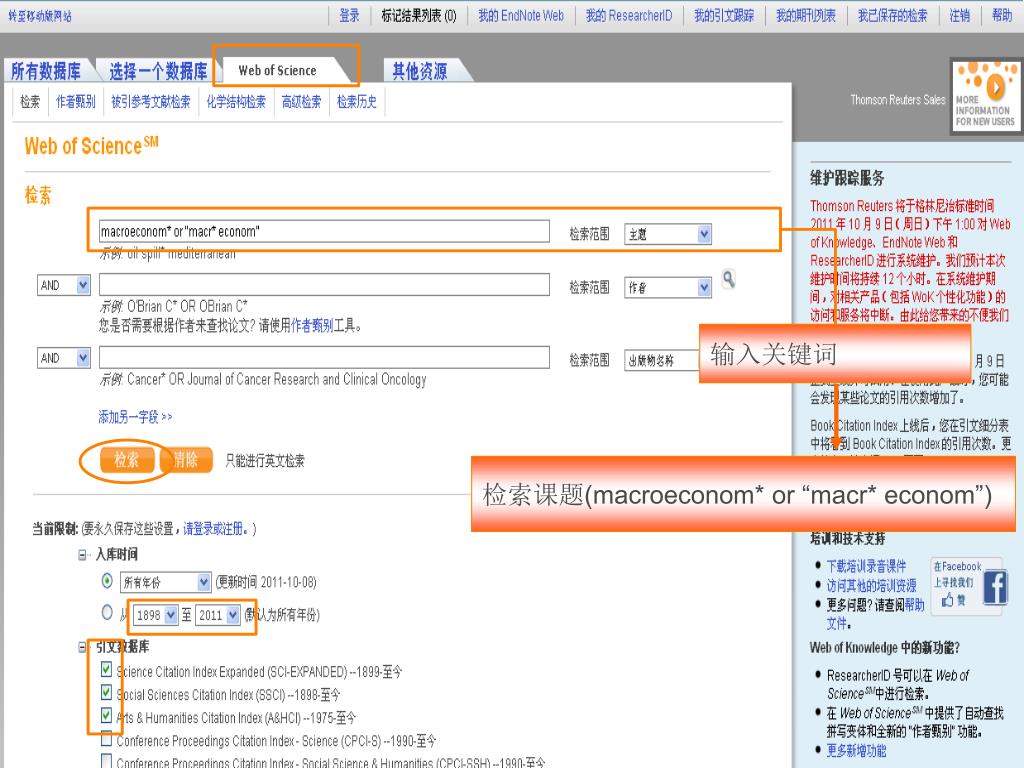Open the basic Search sub-tab
The image size is (1024, 768).
tap(30, 101)
